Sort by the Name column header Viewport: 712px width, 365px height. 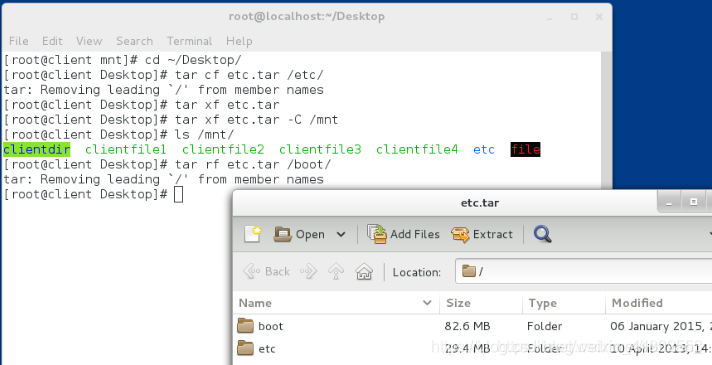336,303
